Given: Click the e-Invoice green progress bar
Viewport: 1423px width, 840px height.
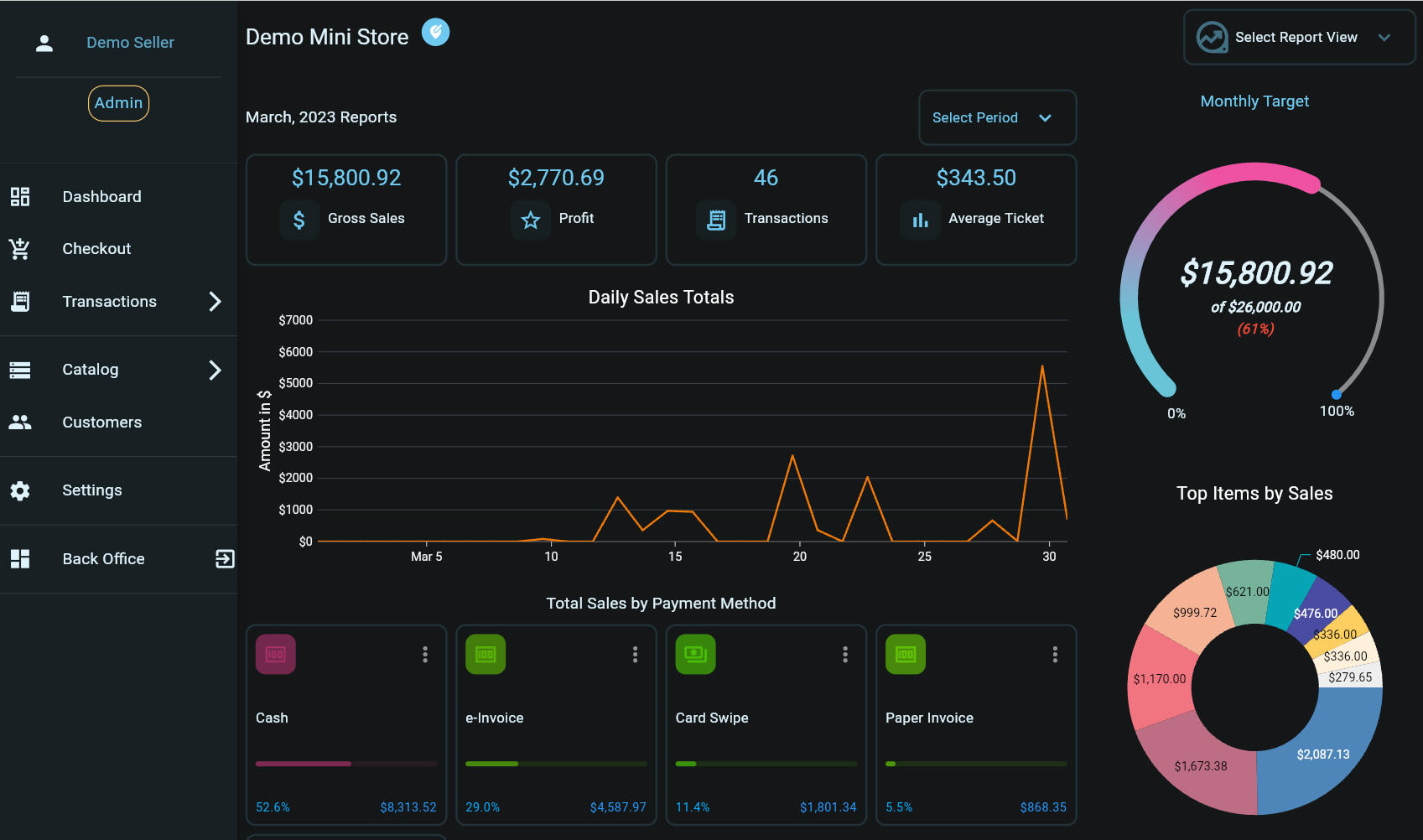Looking at the screenshot, I should 492,764.
